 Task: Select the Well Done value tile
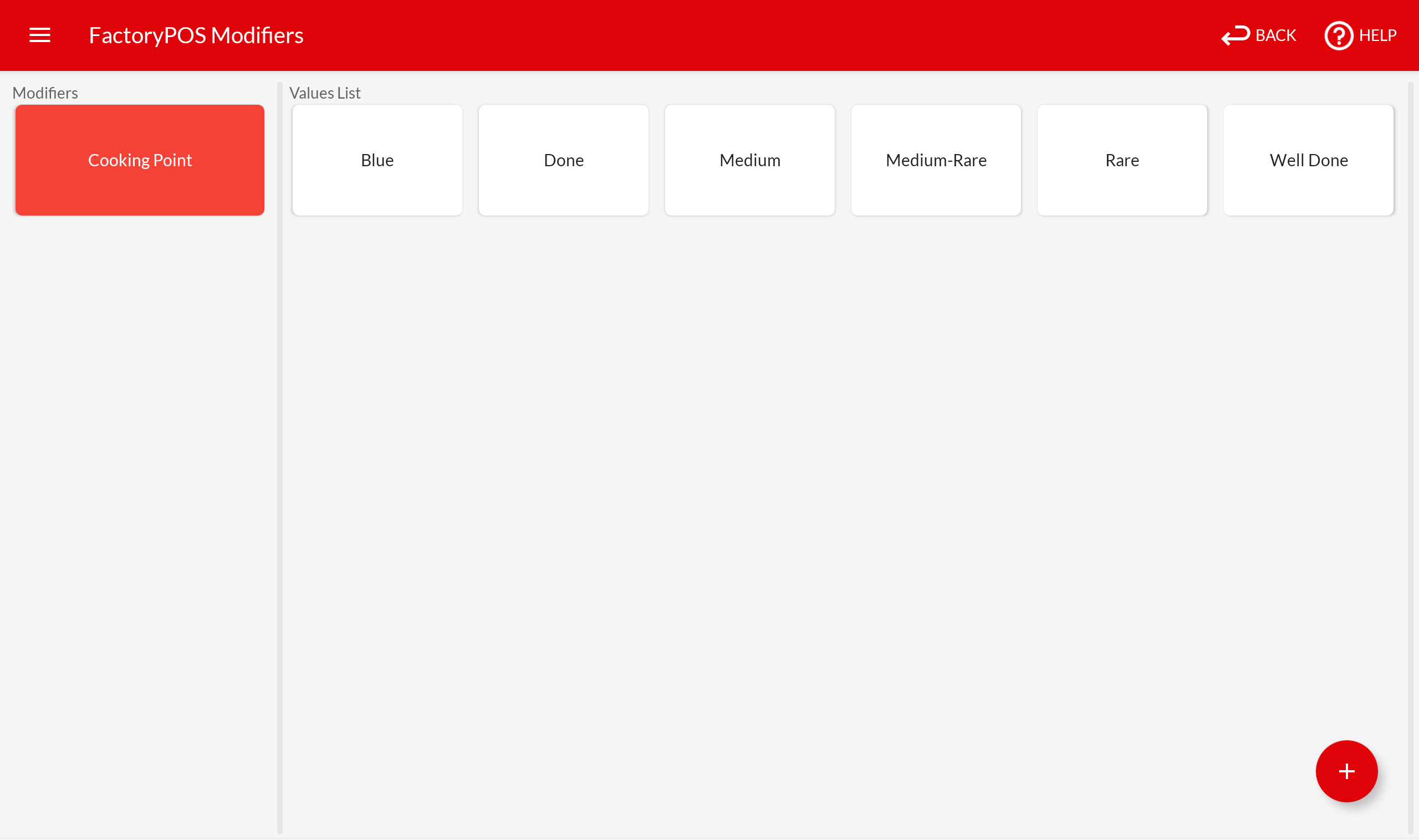coord(1308,160)
